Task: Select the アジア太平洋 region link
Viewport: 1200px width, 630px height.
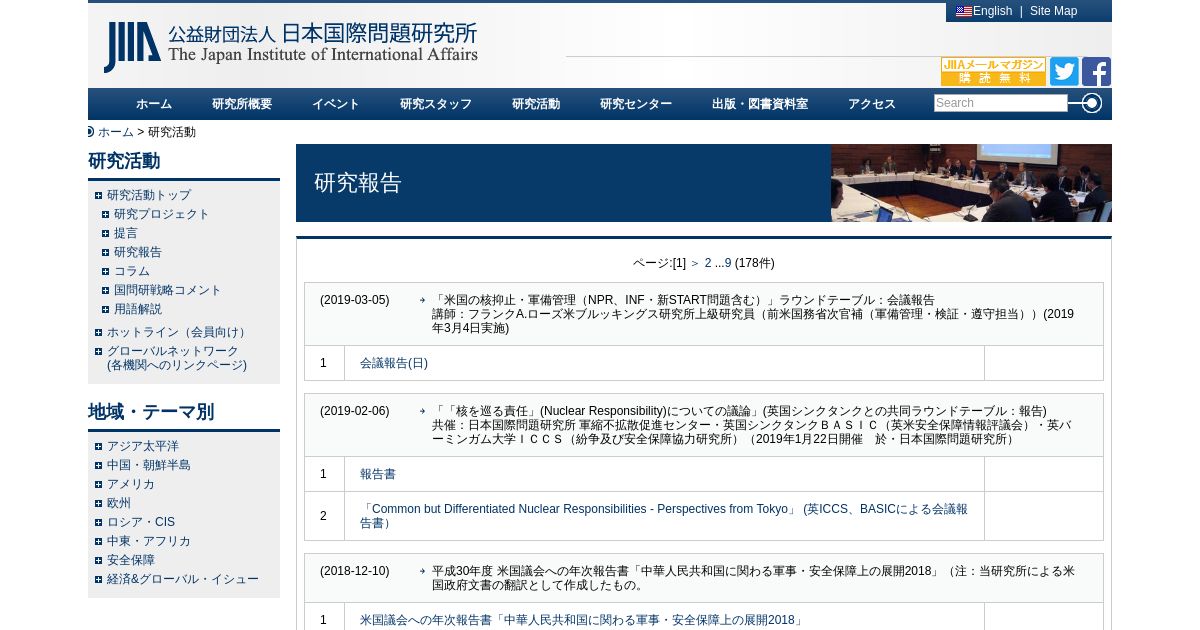Action: pos(143,446)
